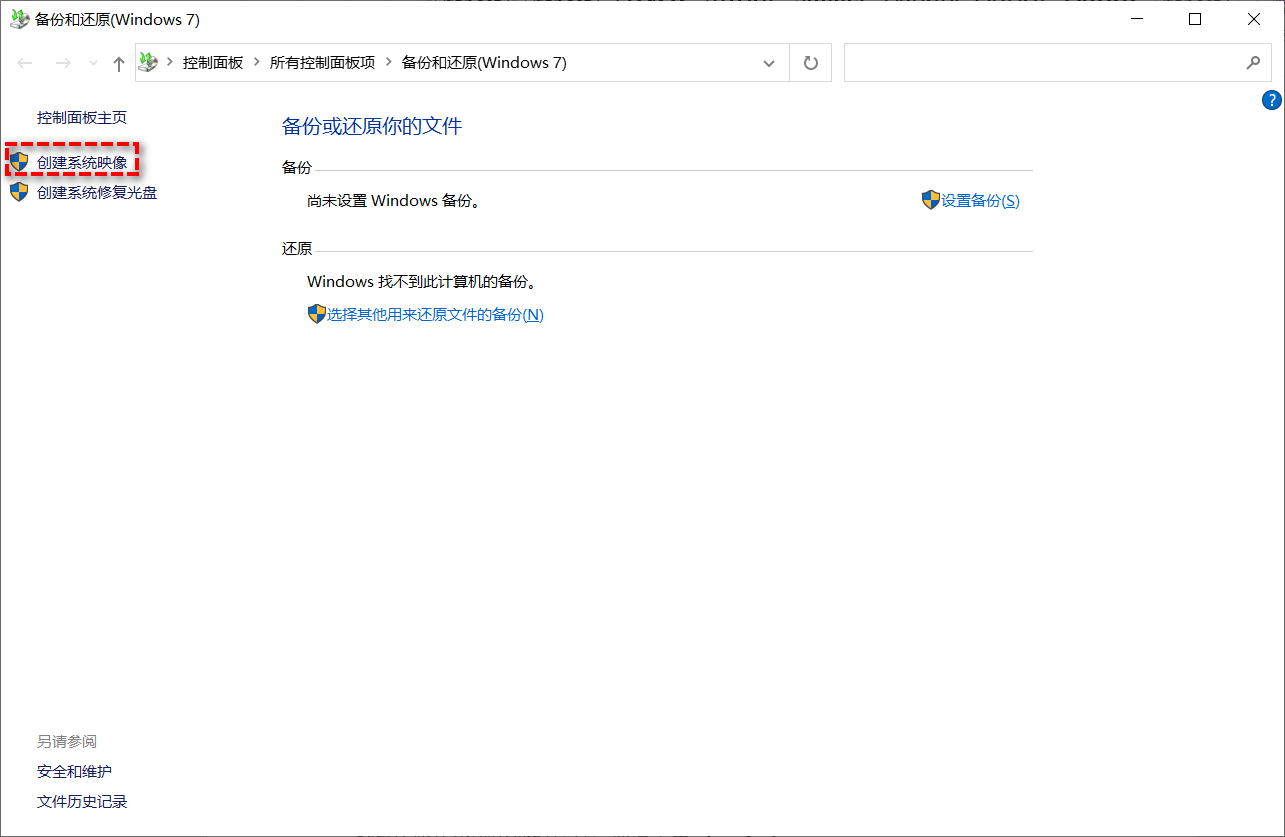Open 文件历史记录 from the sidebar
This screenshot has width=1285, height=837.
[x=81, y=801]
